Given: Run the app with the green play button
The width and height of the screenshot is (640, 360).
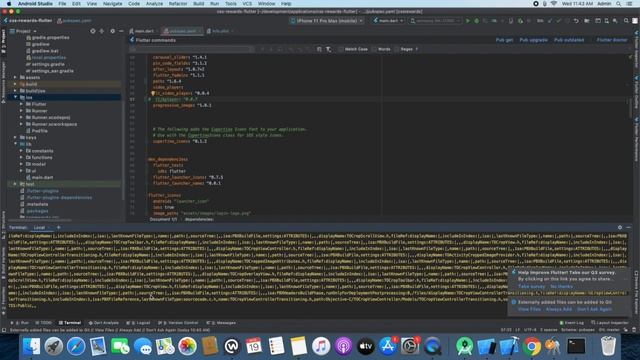Looking at the screenshot, I should coord(468,20).
